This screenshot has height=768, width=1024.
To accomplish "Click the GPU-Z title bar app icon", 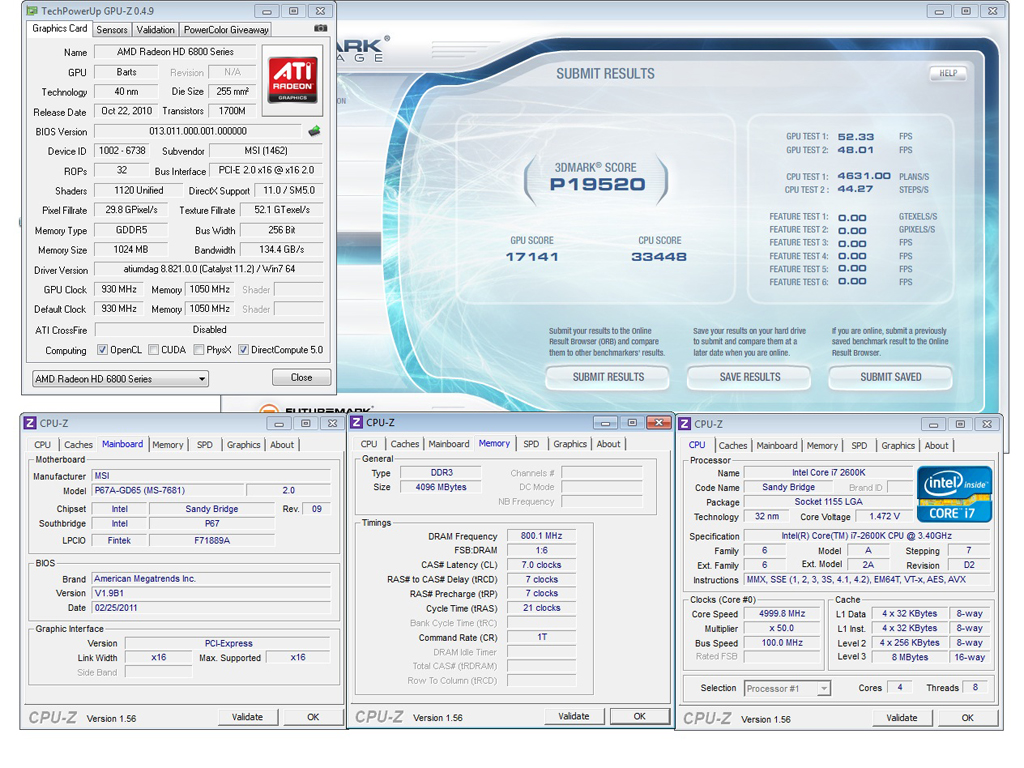I will [32, 11].
